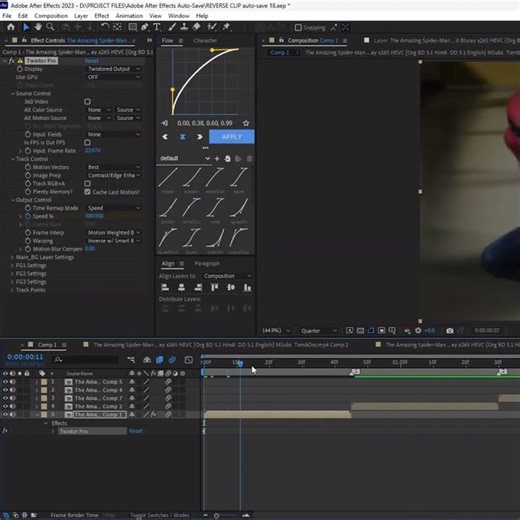Select the Puppet Pin tool
520x520 pixels.
coord(226,27)
